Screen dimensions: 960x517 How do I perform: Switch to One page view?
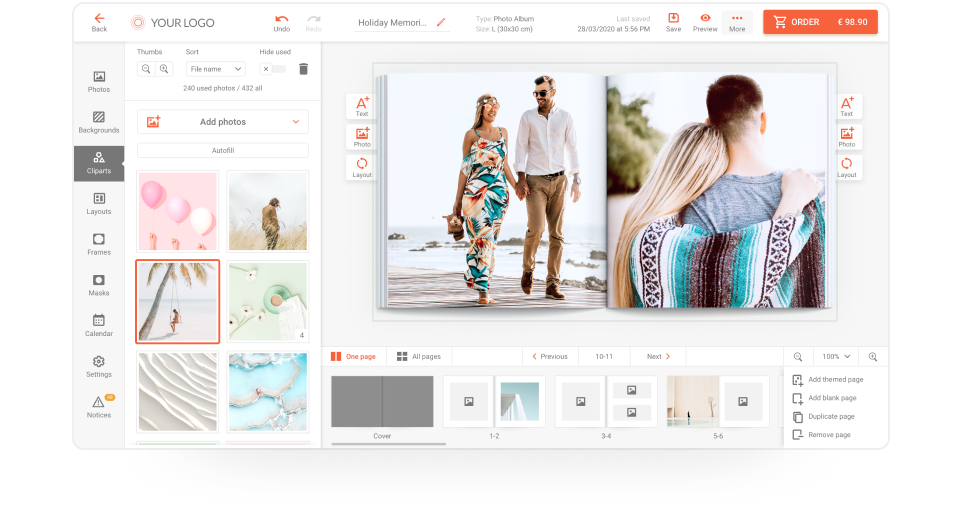354,356
